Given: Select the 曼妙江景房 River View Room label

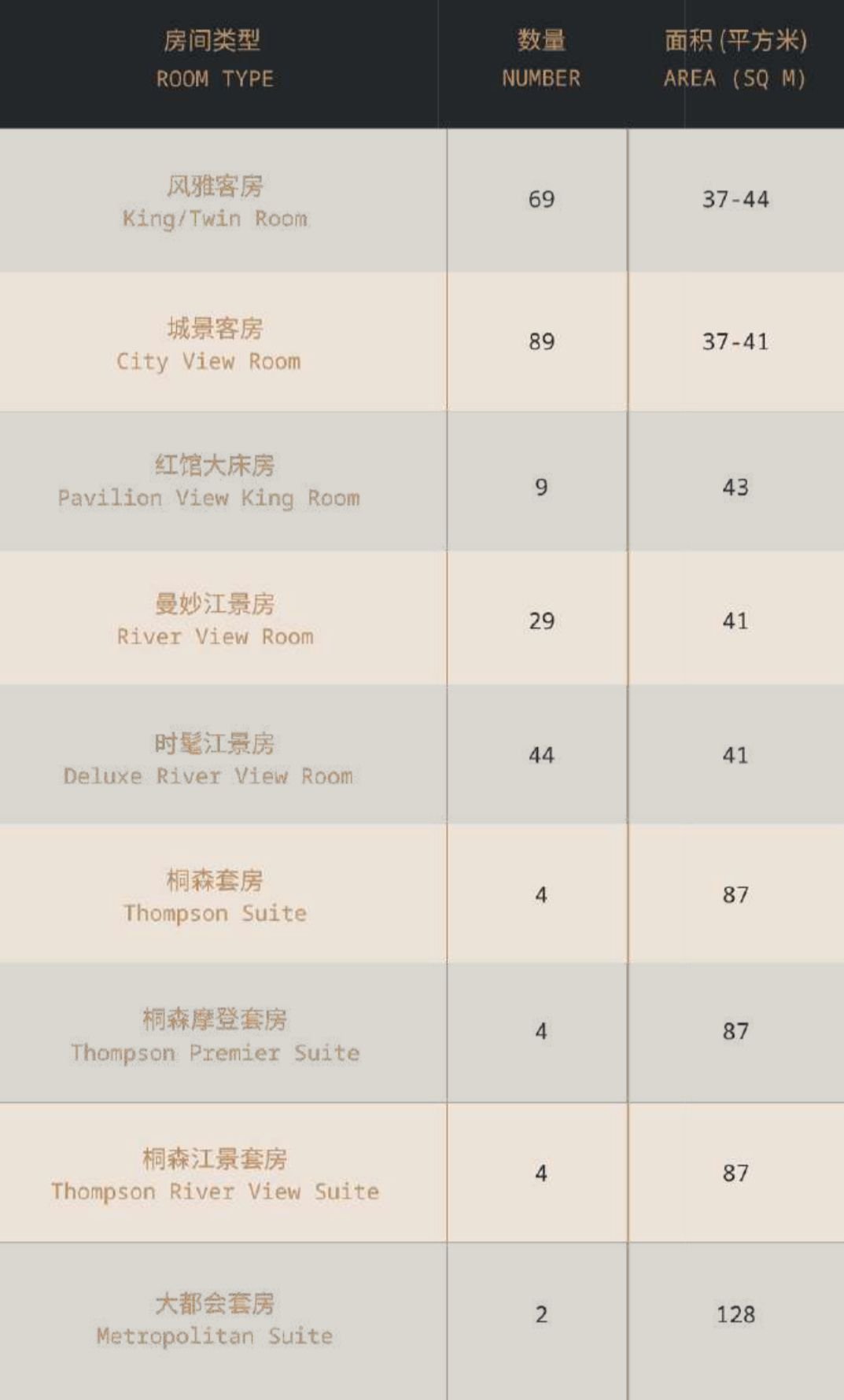Looking at the screenshot, I should point(215,620).
